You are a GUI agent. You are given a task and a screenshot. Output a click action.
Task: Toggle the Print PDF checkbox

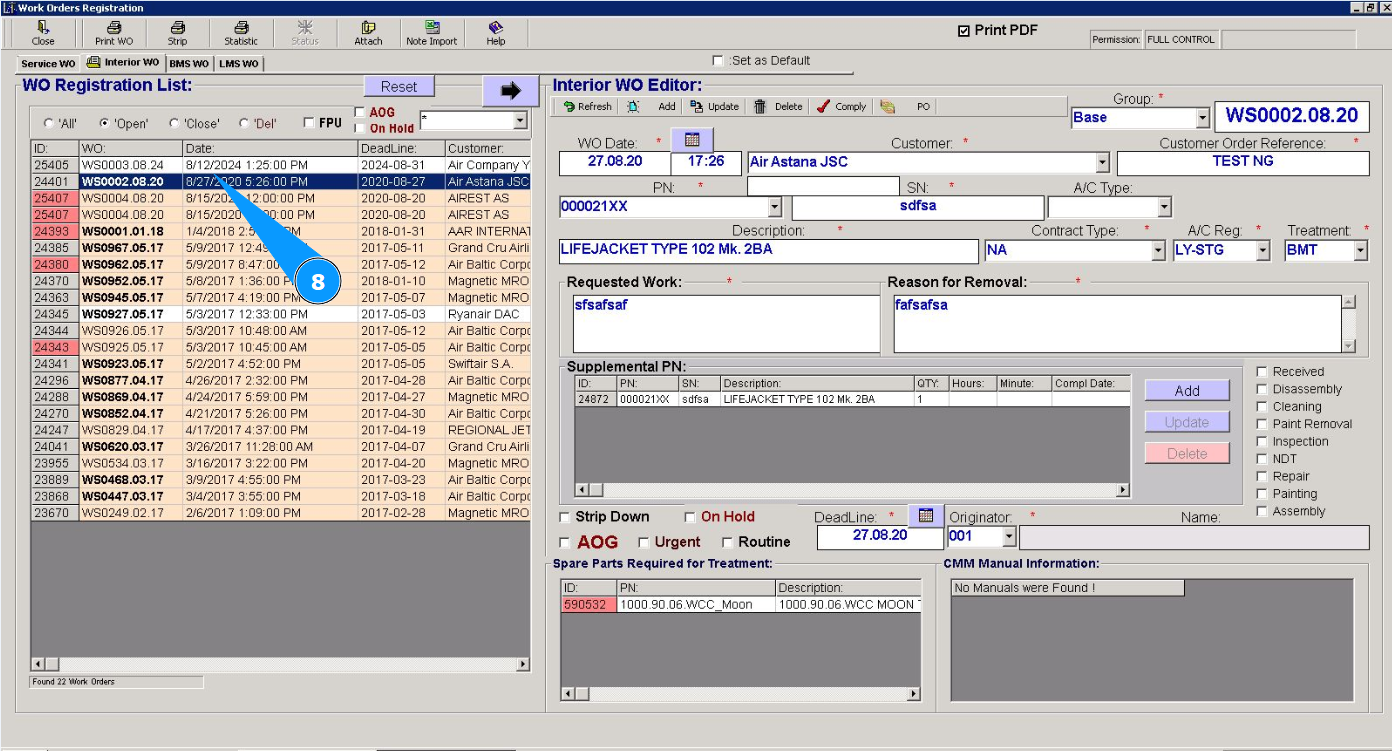coord(964,31)
